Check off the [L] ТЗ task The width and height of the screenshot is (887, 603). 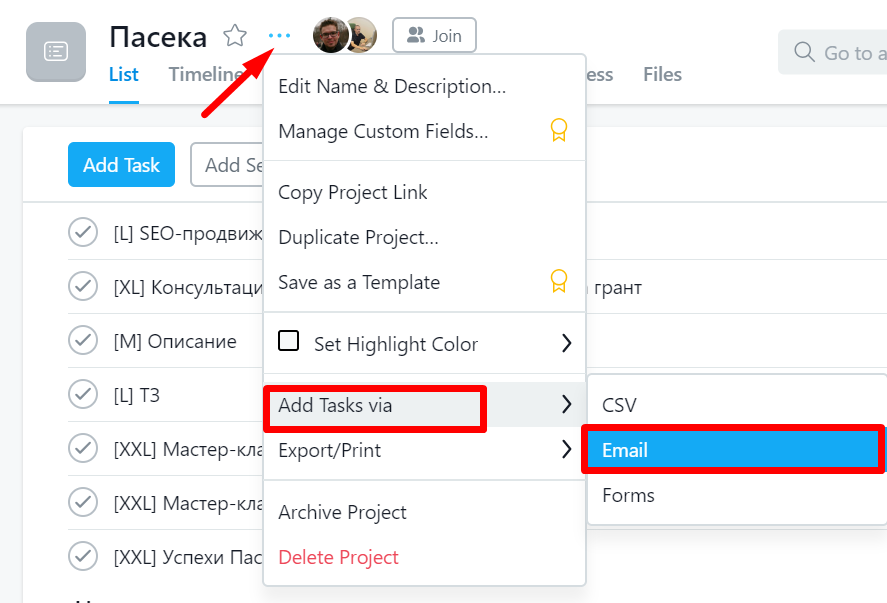pos(82,395)
